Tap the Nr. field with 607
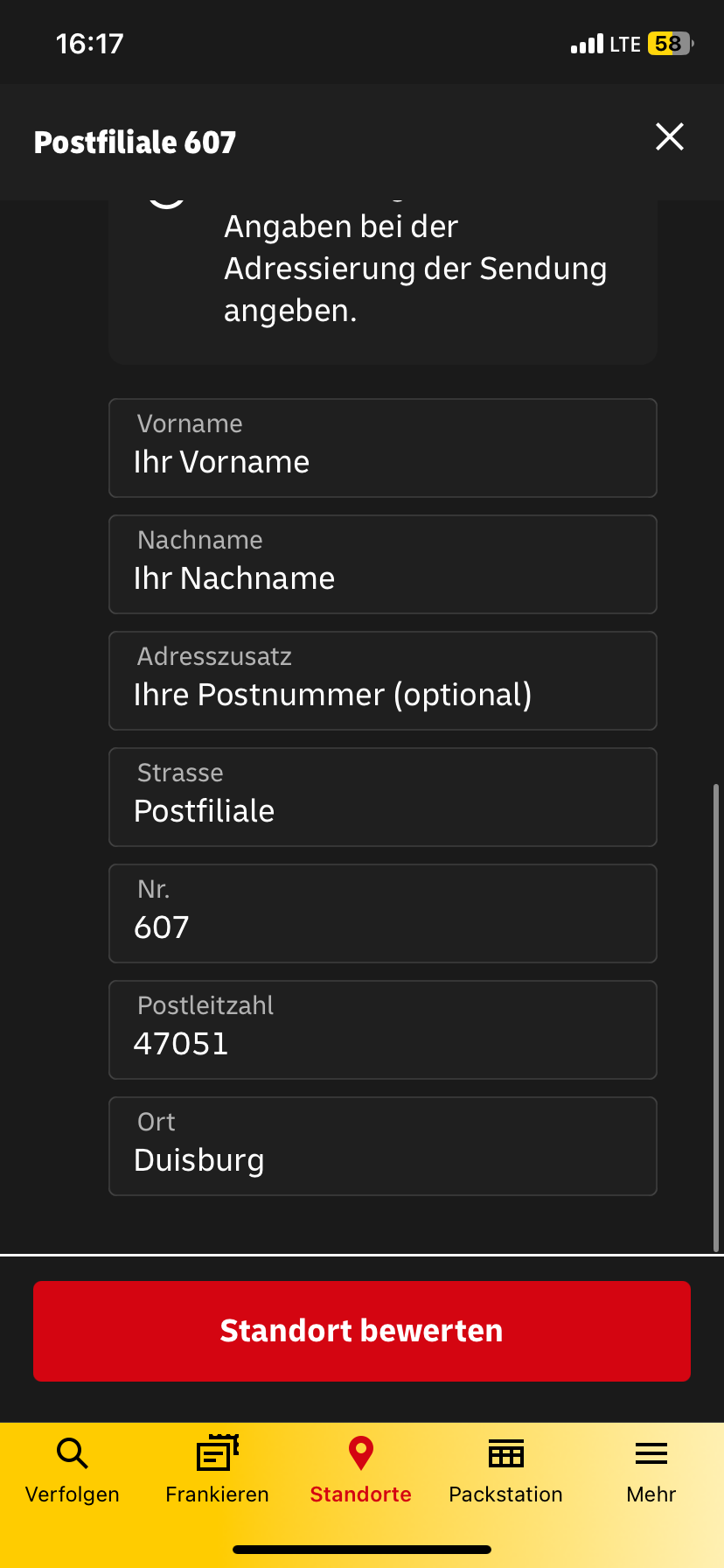Viewport: 724px width, 1568px height. tap(382, 913)
